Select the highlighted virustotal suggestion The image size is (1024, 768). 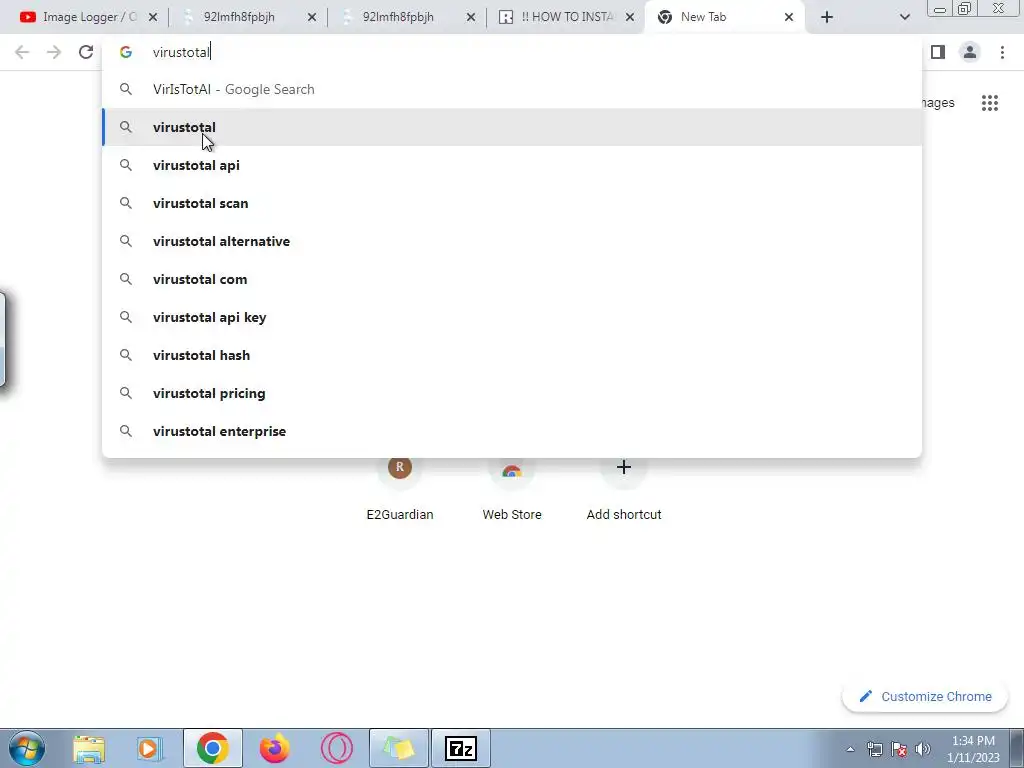point(512,127)
